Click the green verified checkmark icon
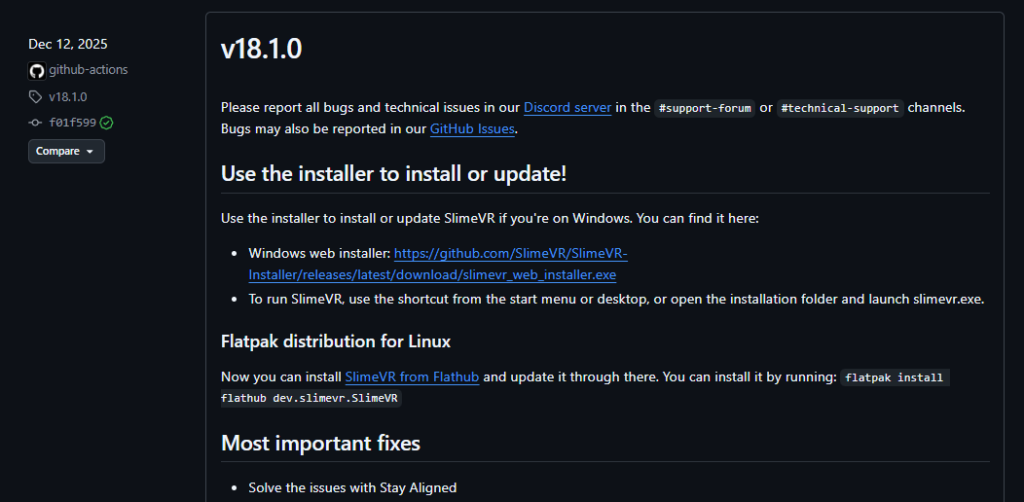1024x502 pixels. pyautogui.click(x=106, y=123)
